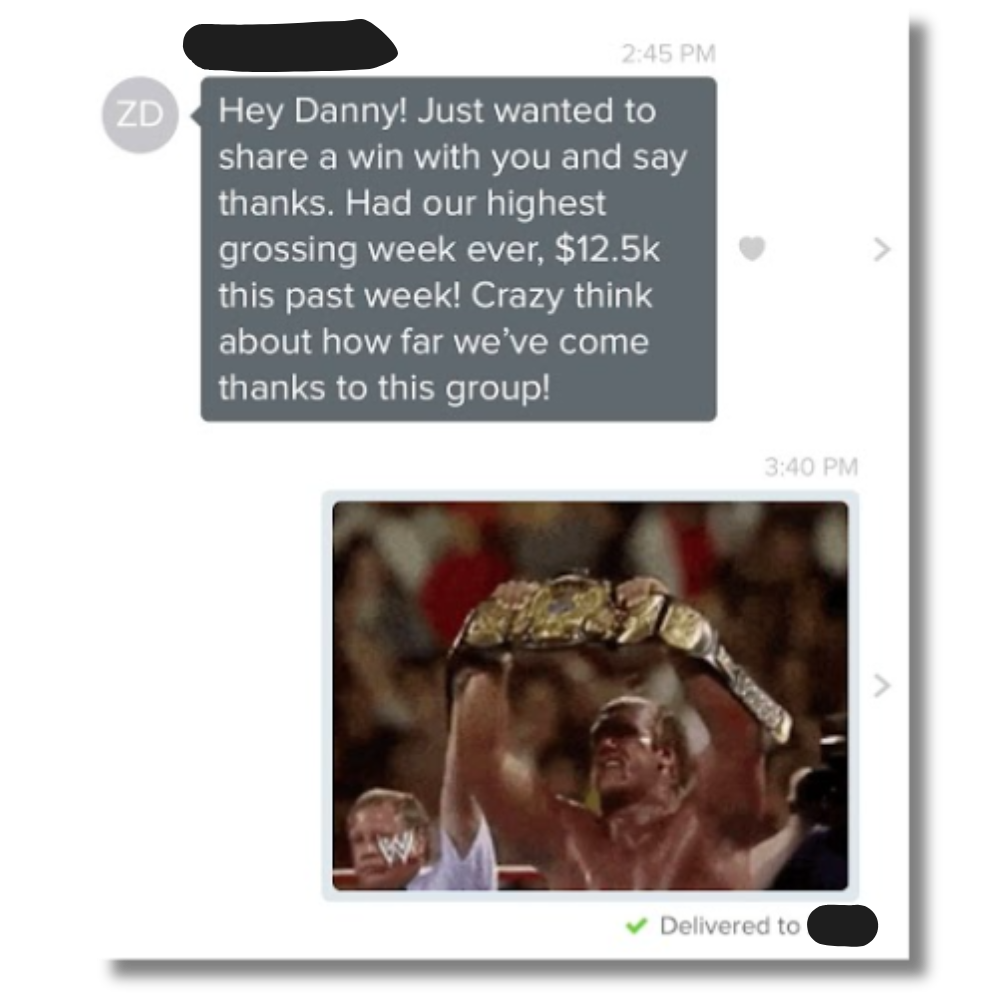Screen dimensions: 1000x1000
Task: Open the redacted recipient name after Delivered to
Action: [842, 925]
